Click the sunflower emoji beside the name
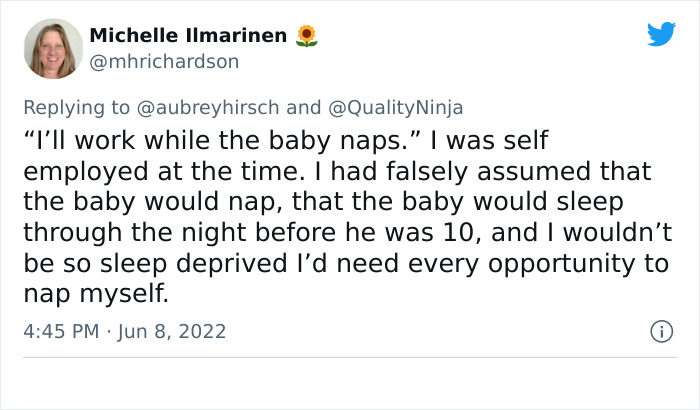 (x=306, y=36)
